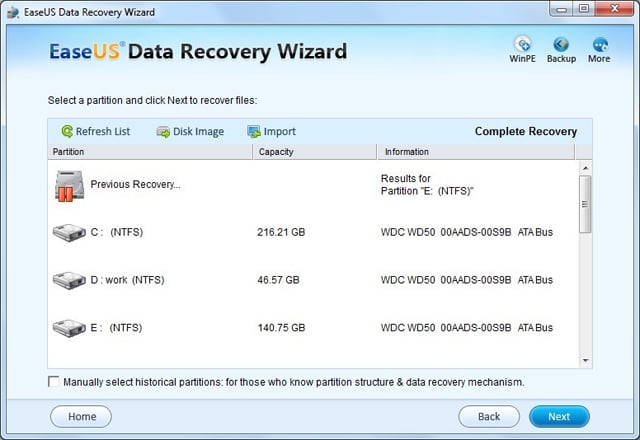
Task: Select the 'Previous Recovery...' row text
Action: click(x=136, y=184)
